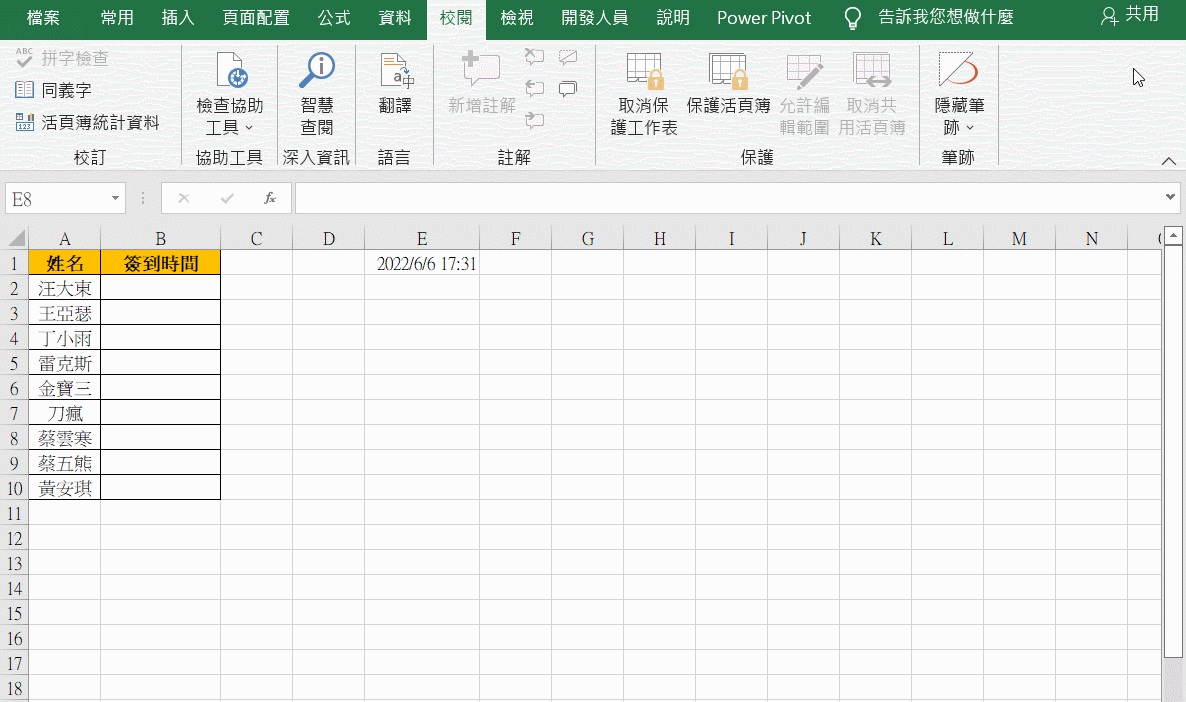The width and height of the screenshot is (1186, 702).
Task: Switch to the 檢視 view tab
Action: pos(517,18)
